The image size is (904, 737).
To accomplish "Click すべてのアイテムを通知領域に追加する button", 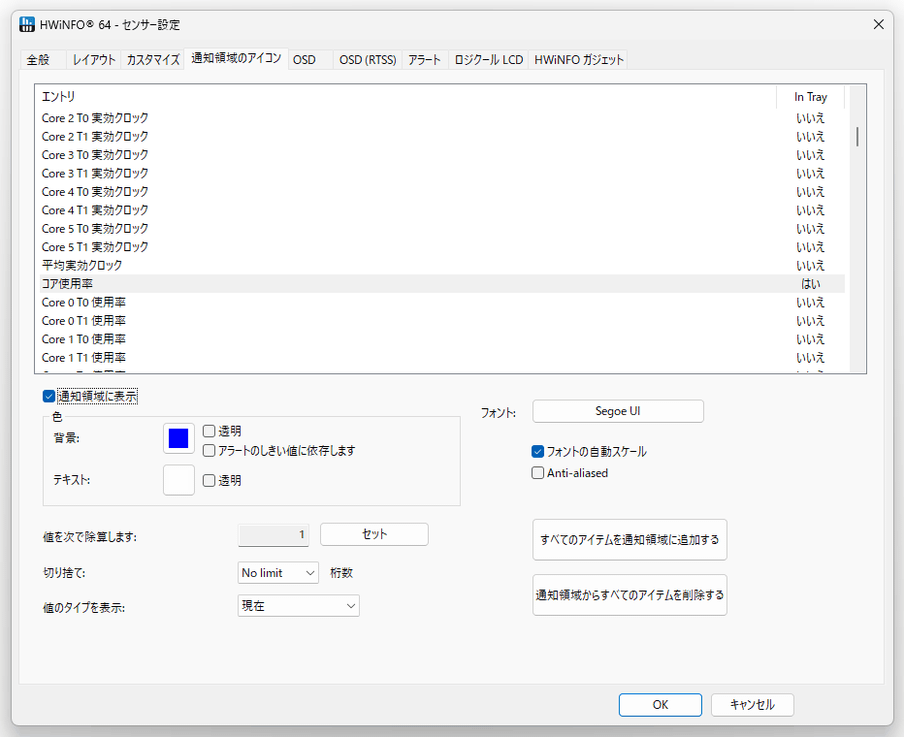I will click(x=630, y=540).
